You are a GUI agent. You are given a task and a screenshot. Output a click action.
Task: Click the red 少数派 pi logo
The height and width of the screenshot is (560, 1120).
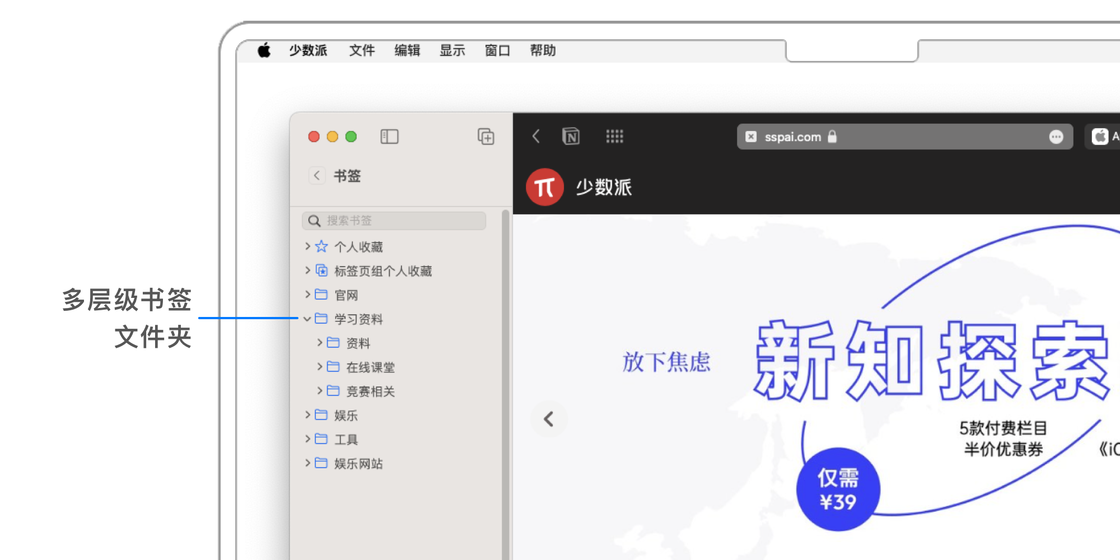pos(544,187)
